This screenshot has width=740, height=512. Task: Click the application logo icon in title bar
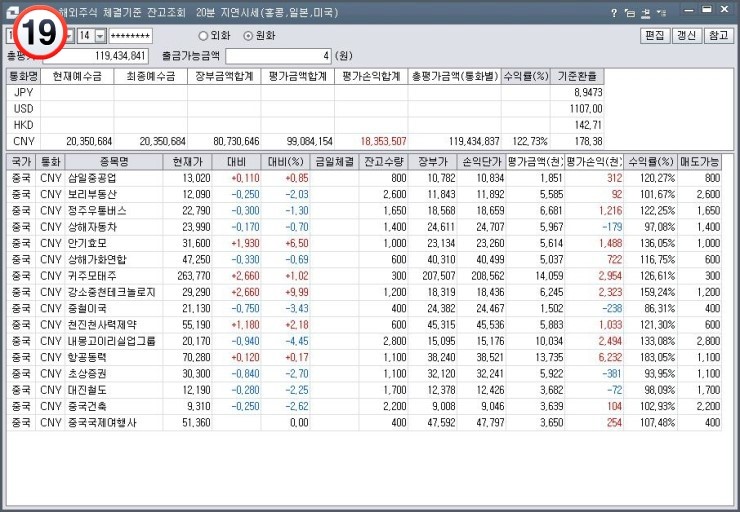(x=12, y=13)
